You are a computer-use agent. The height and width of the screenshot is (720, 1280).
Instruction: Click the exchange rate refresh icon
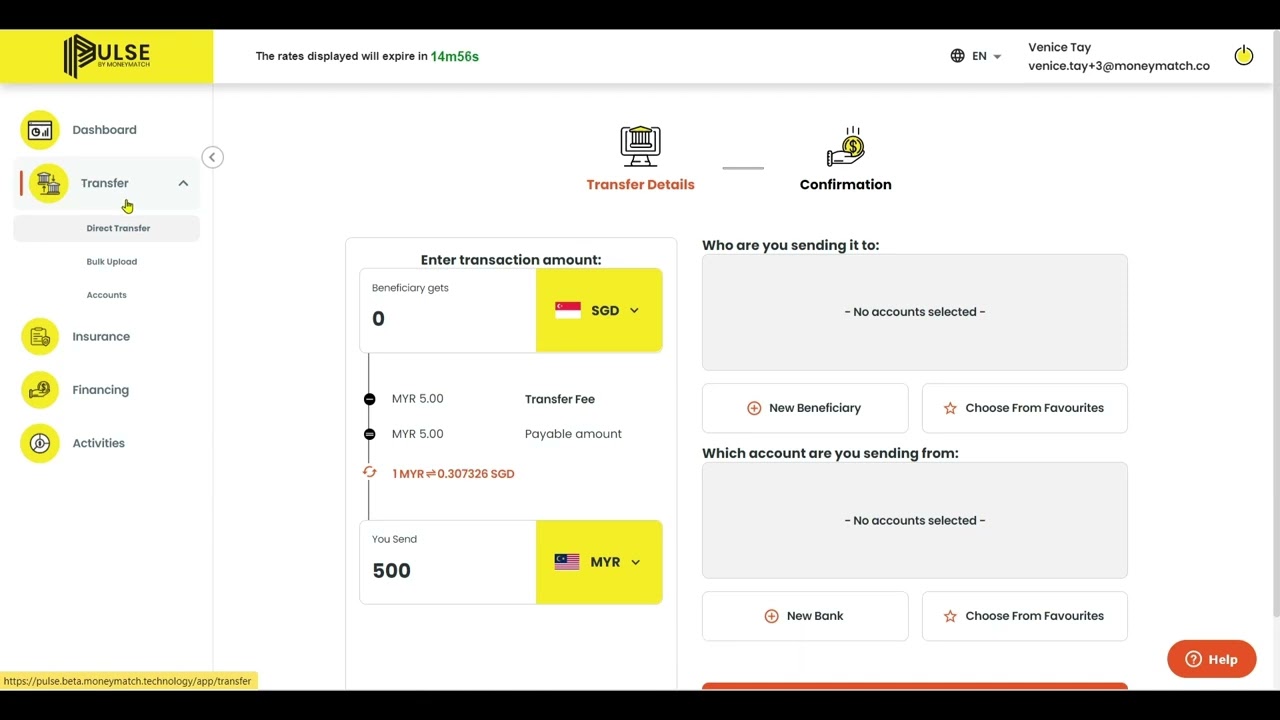(370, 472)
